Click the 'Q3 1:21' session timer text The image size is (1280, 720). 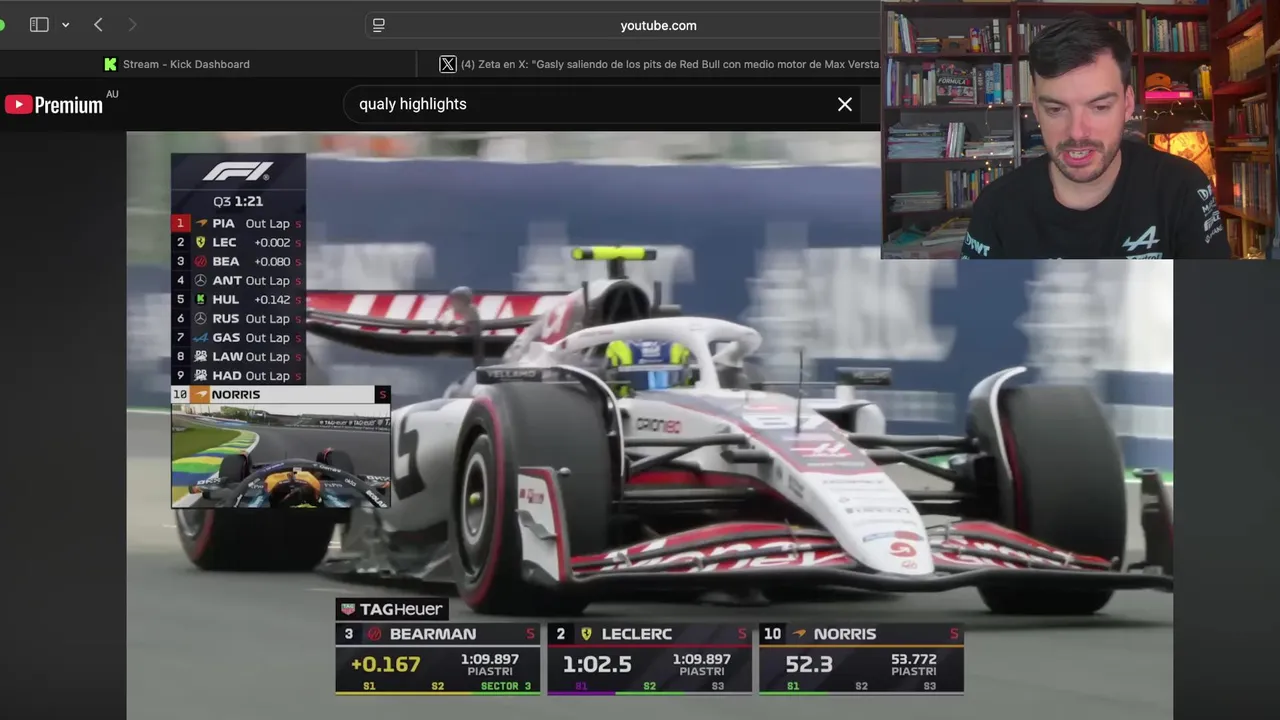(x=238, y=201)
